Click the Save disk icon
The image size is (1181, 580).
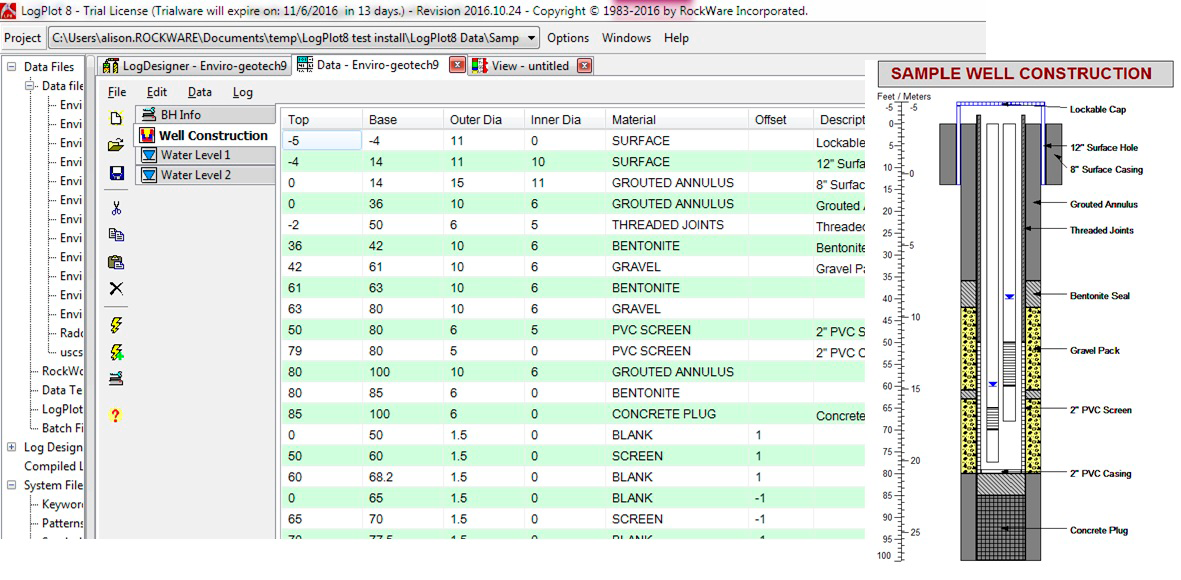[x=116, y=174]
